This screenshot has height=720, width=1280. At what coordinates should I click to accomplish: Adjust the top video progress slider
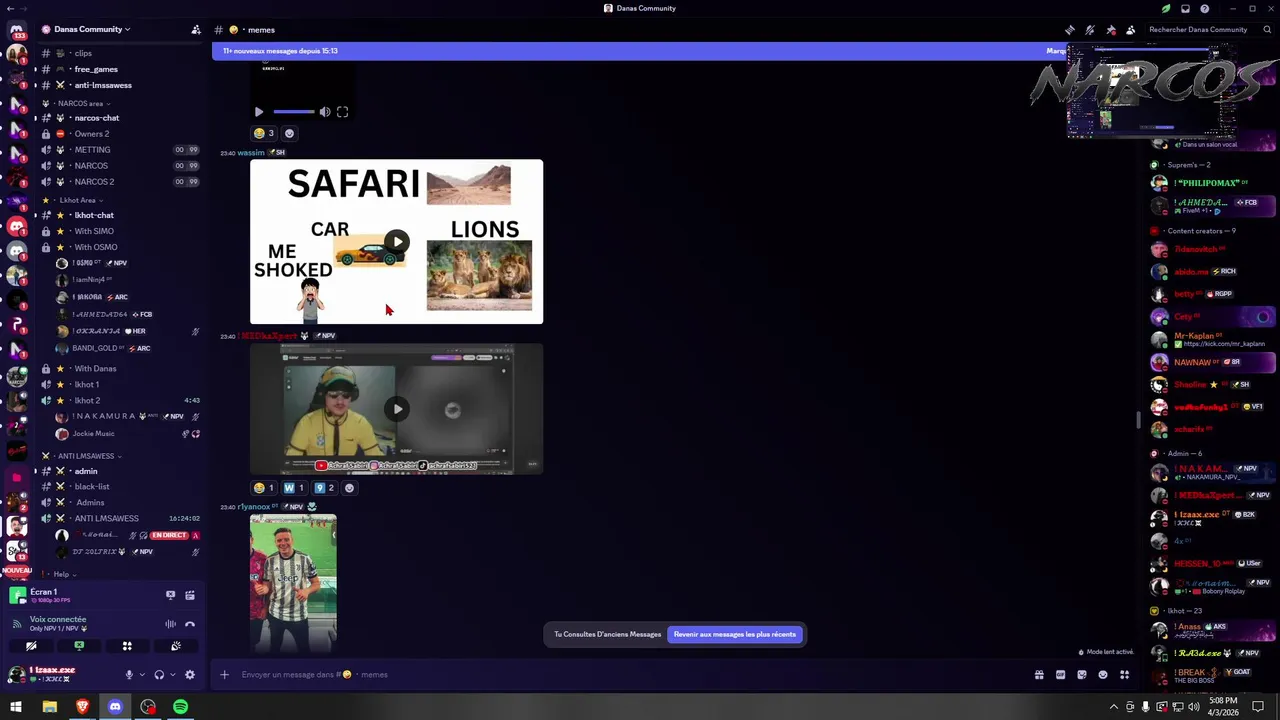(293, 112)
